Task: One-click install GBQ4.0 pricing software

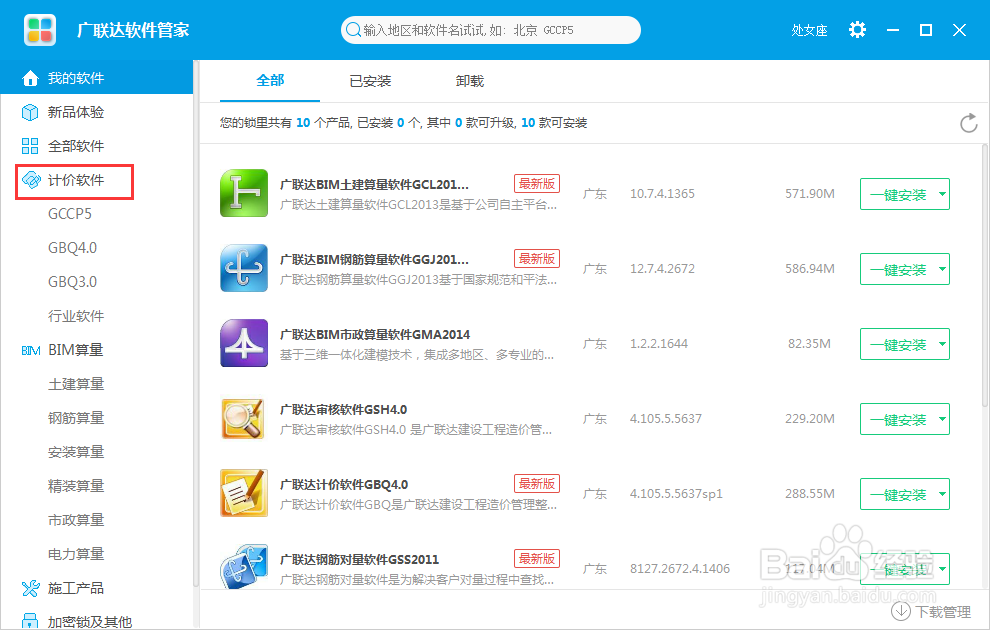Action: pyautogui.click(x=897, y=494)
